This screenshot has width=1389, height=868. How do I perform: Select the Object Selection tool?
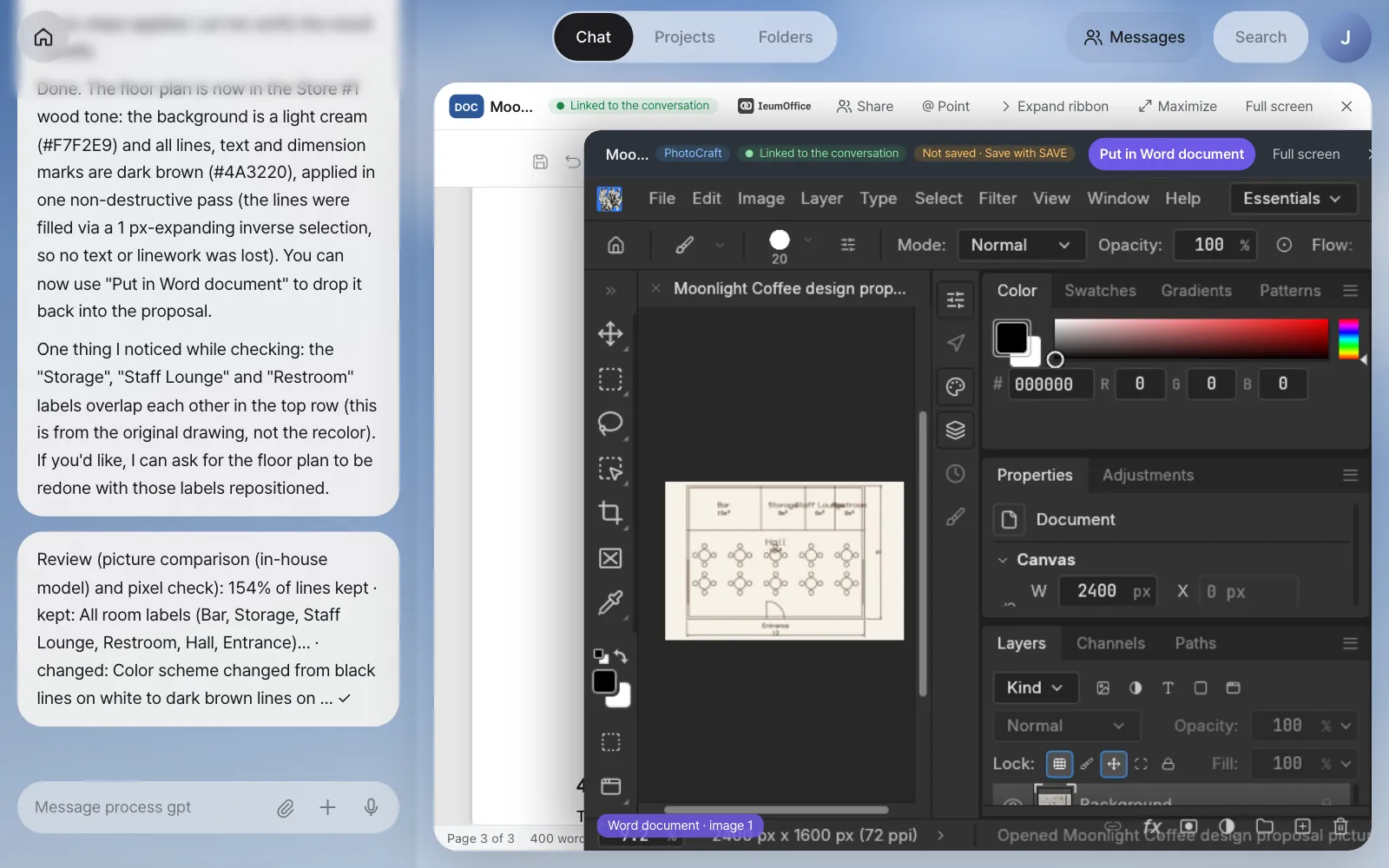pyautogui.click(x=610, y=469)
